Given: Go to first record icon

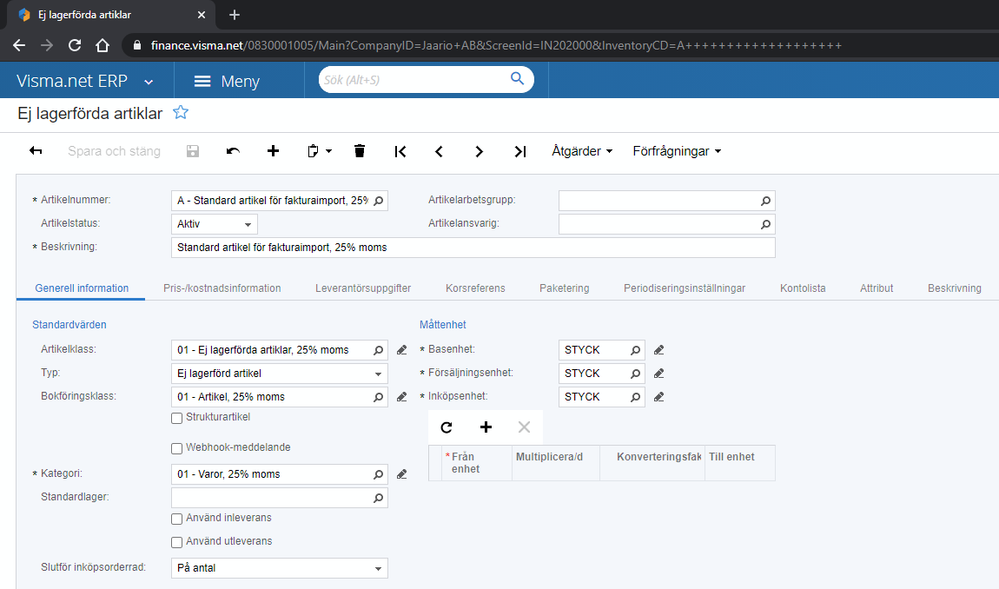Looking at the screenshot, I should pos(400,151).
